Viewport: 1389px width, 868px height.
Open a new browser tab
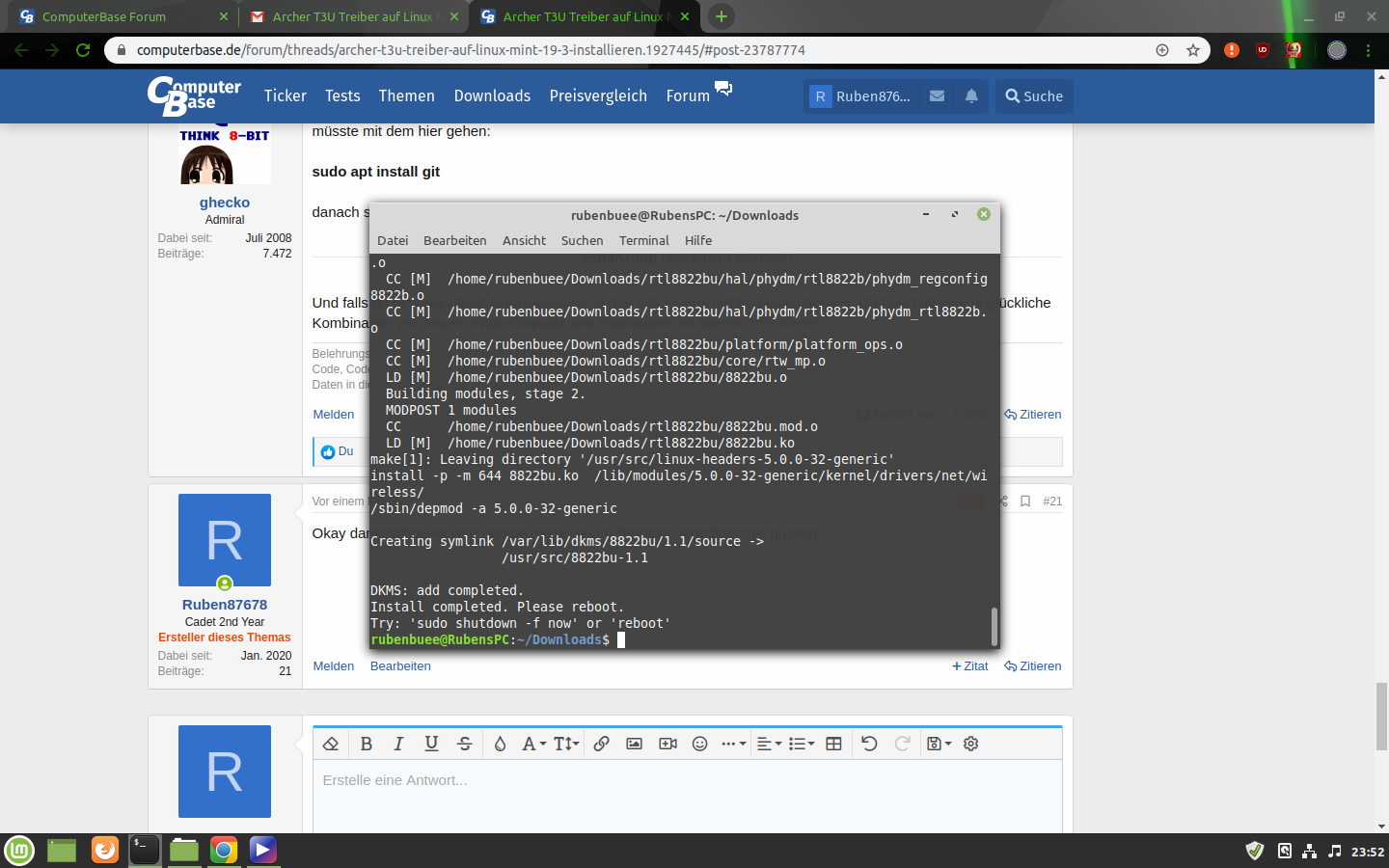[x=721, y=16]
